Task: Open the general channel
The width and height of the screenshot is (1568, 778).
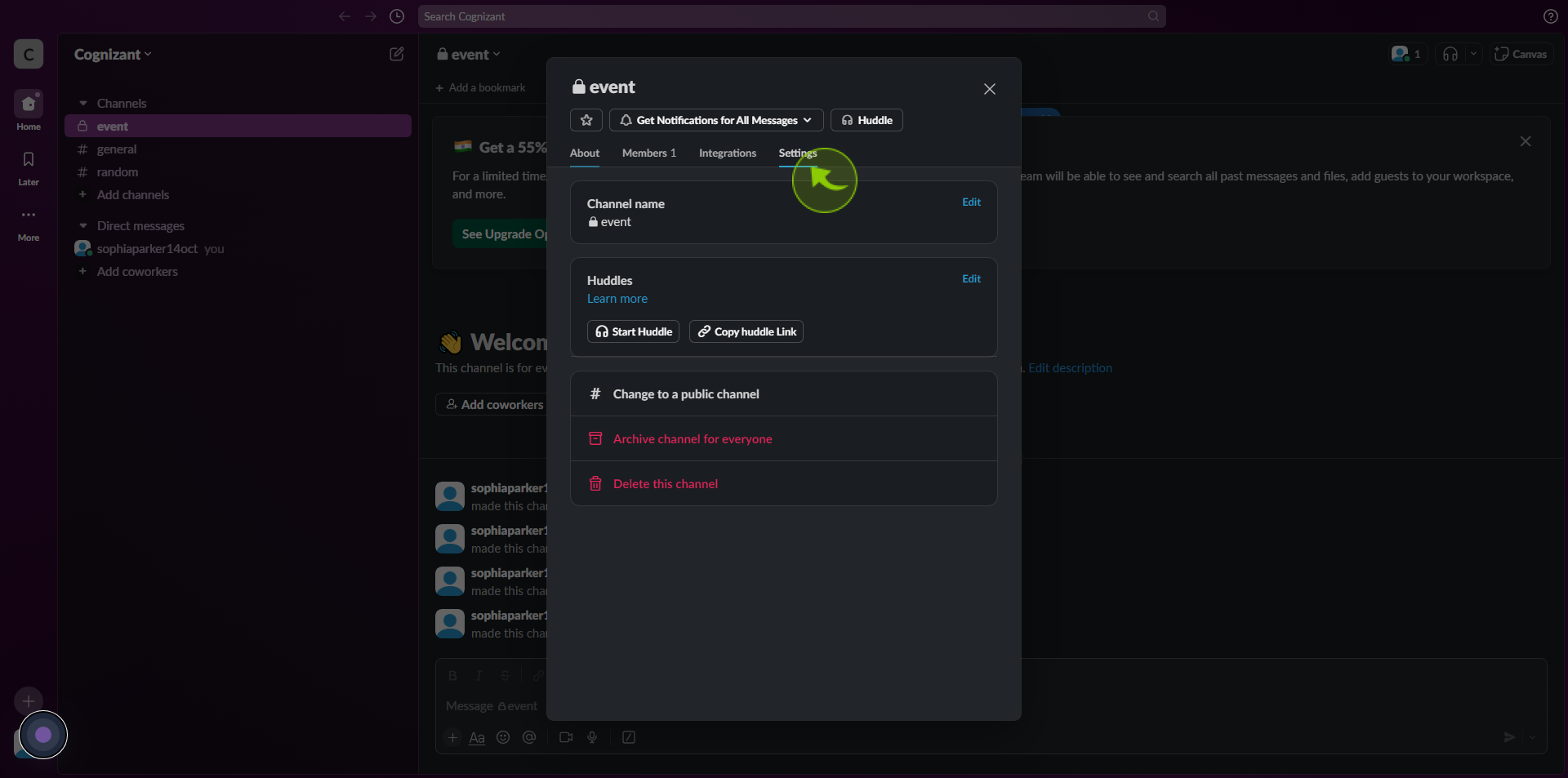Action: [x=238, y=149]
